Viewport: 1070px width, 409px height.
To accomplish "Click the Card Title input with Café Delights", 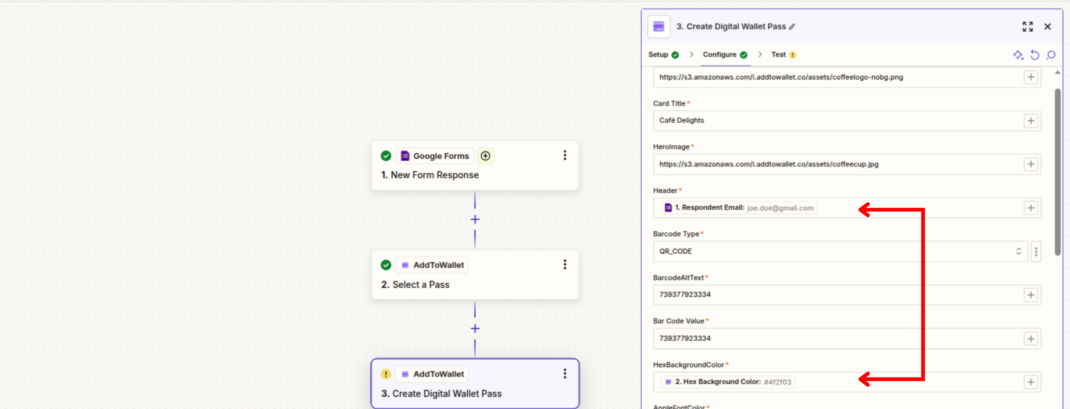I will pos(847,120).
